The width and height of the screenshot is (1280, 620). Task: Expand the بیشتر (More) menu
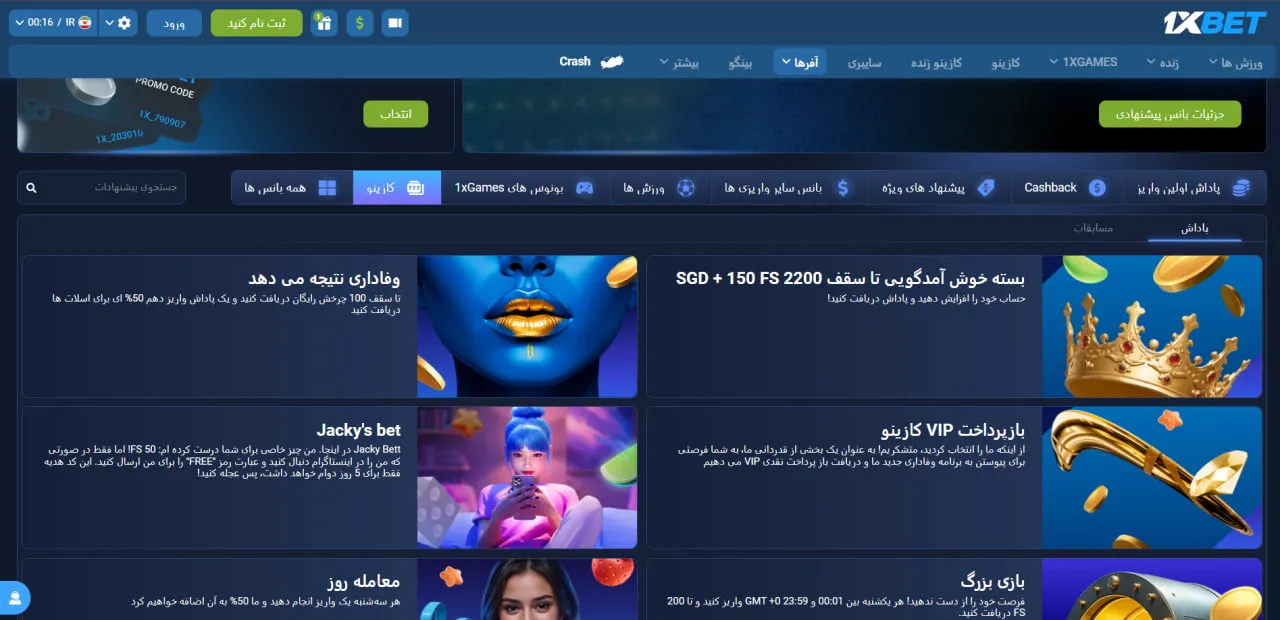679,63
